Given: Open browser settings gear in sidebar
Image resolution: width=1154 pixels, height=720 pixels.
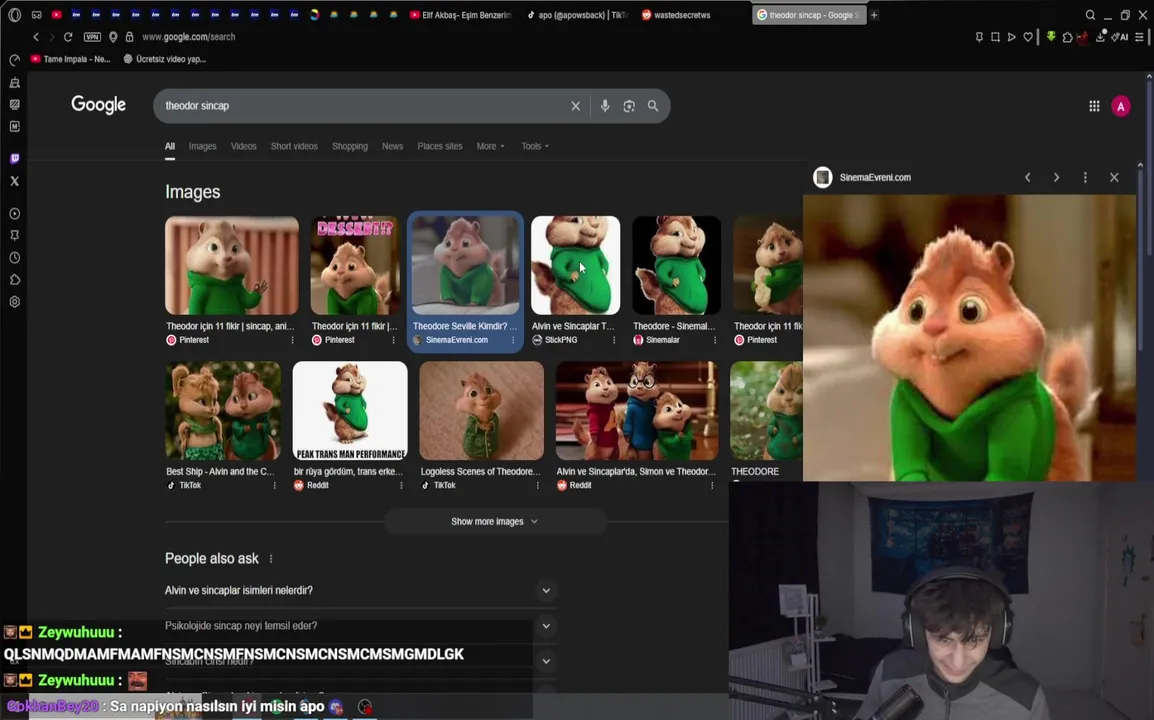Looking at the screenshot, I should (15, 302).
